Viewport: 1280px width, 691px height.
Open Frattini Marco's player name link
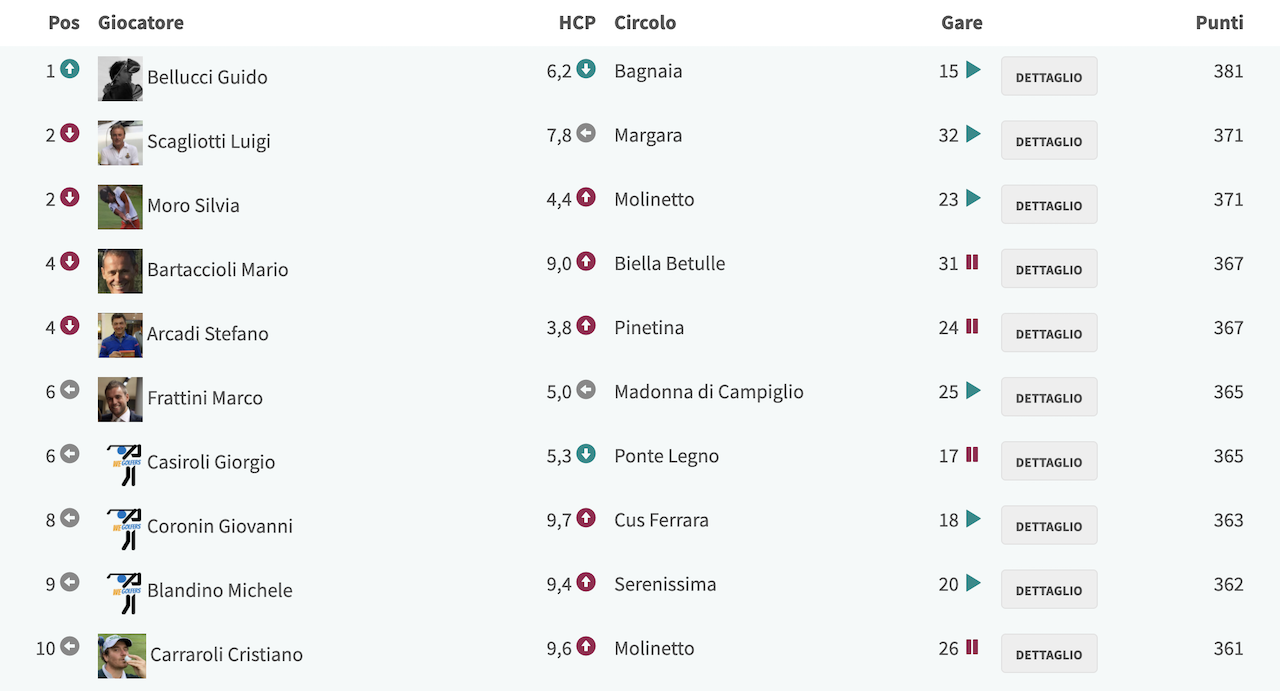(205, 398)
